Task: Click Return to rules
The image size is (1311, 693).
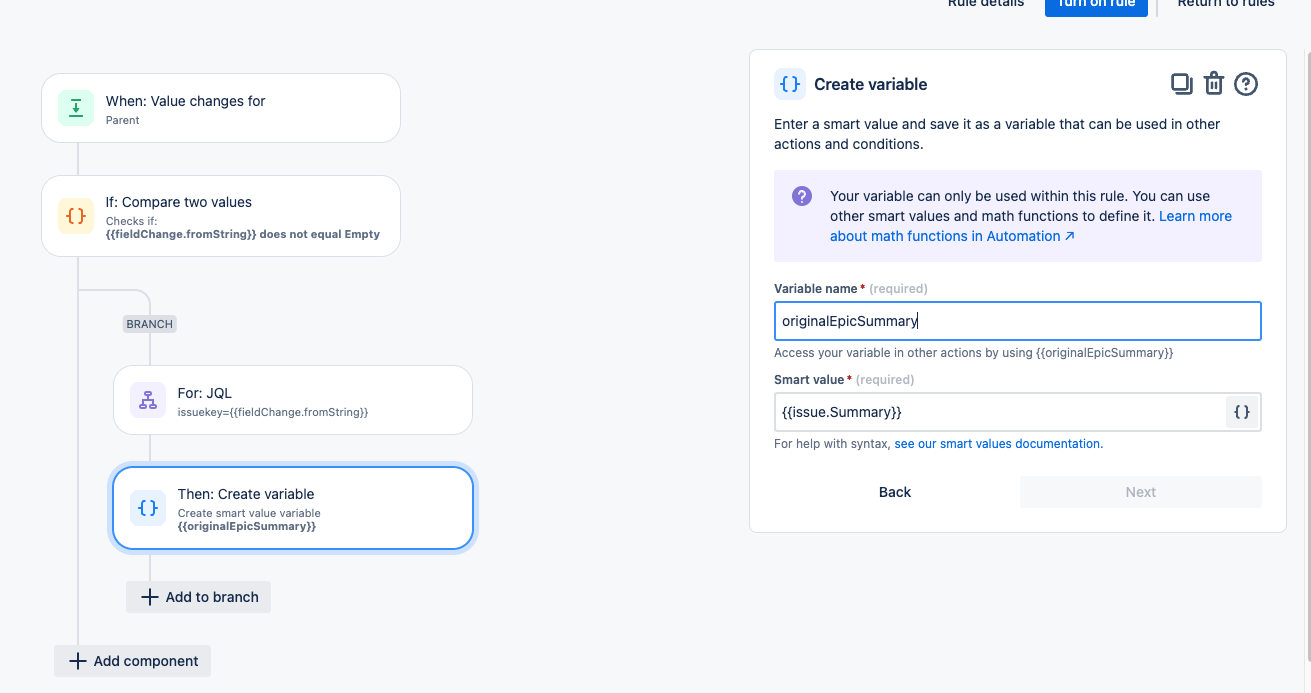Action: pyautogui.click(x=1225, y=4)
